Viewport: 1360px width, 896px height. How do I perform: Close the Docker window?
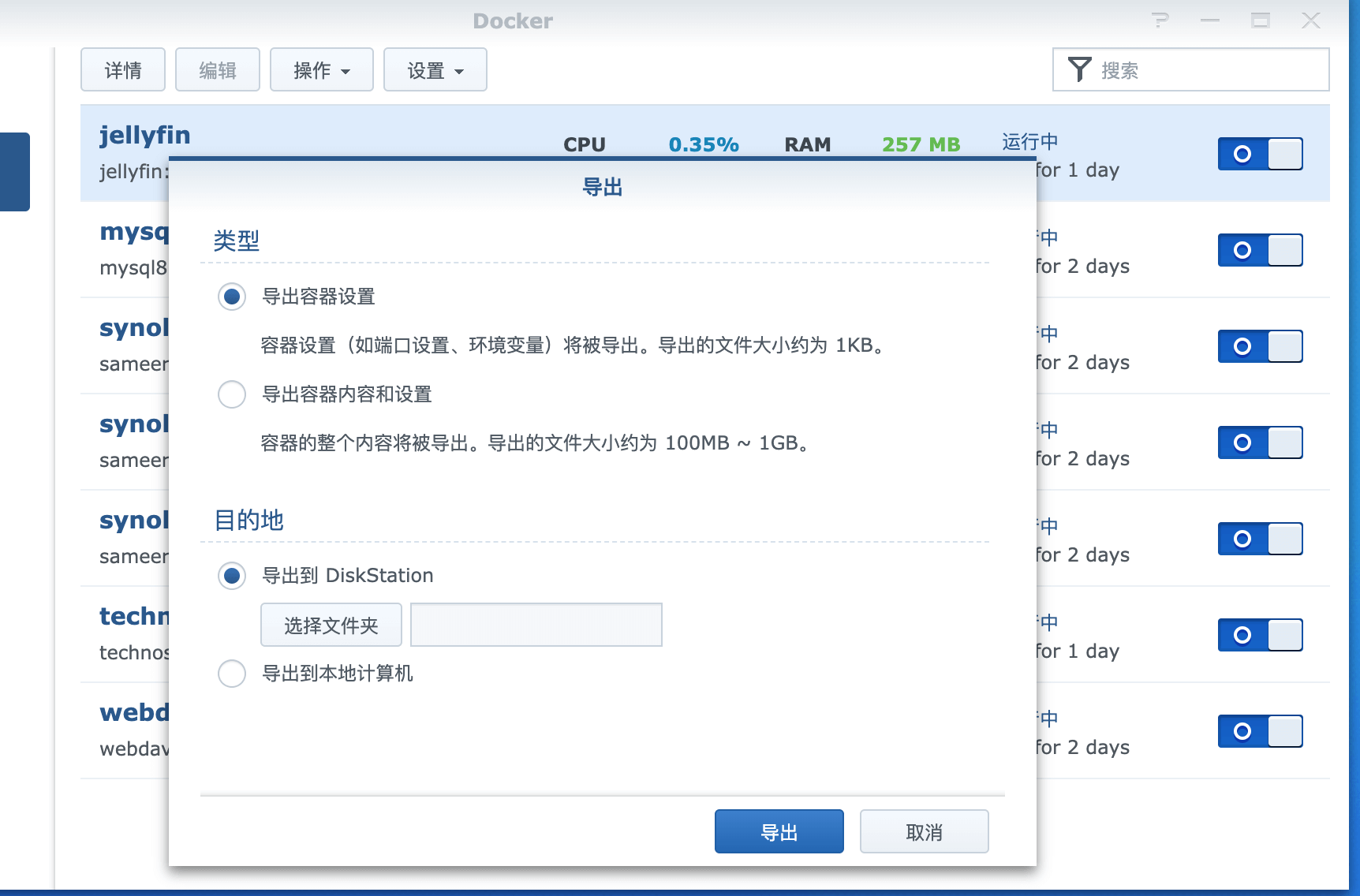point(1311,21)
